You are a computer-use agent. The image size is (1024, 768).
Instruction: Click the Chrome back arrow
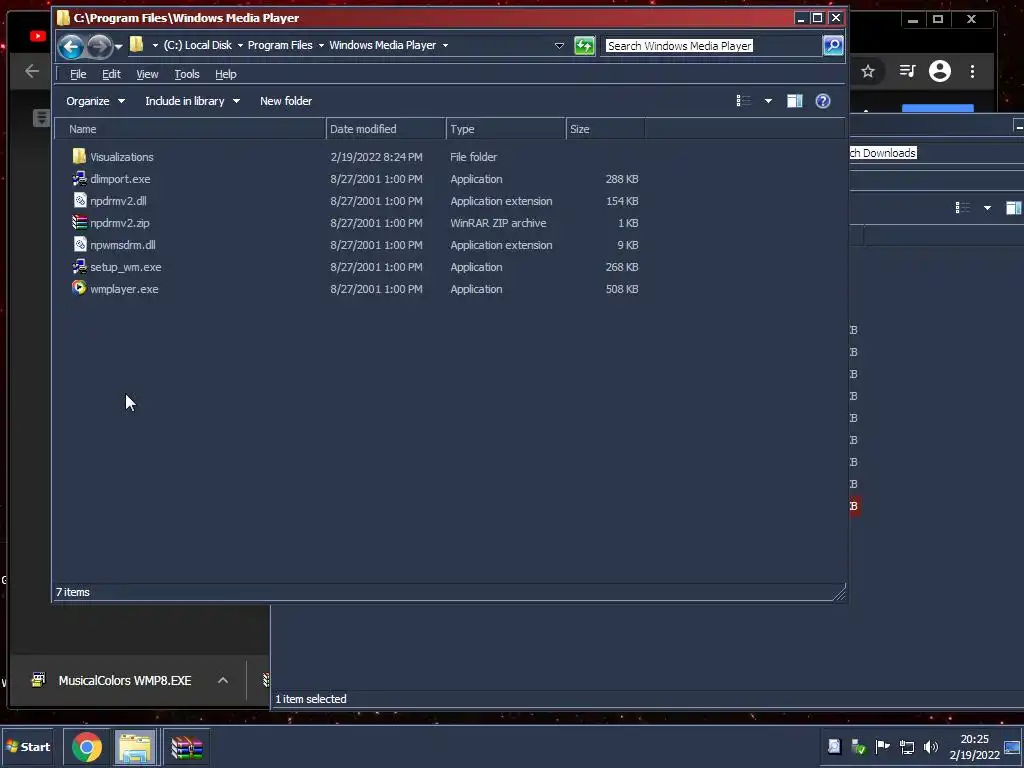click(31, 71)
